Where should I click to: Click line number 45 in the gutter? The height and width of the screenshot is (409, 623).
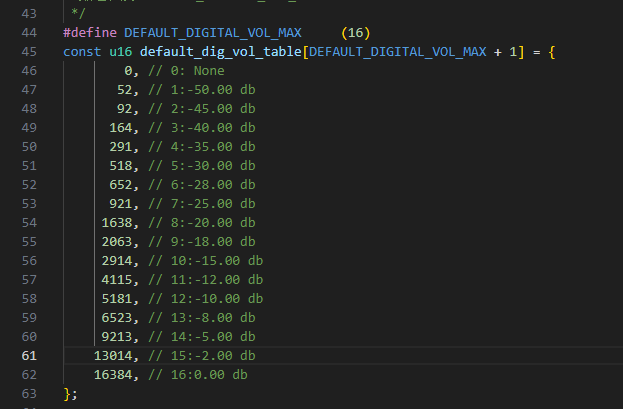pyautogui.click(x=29, y=52)
